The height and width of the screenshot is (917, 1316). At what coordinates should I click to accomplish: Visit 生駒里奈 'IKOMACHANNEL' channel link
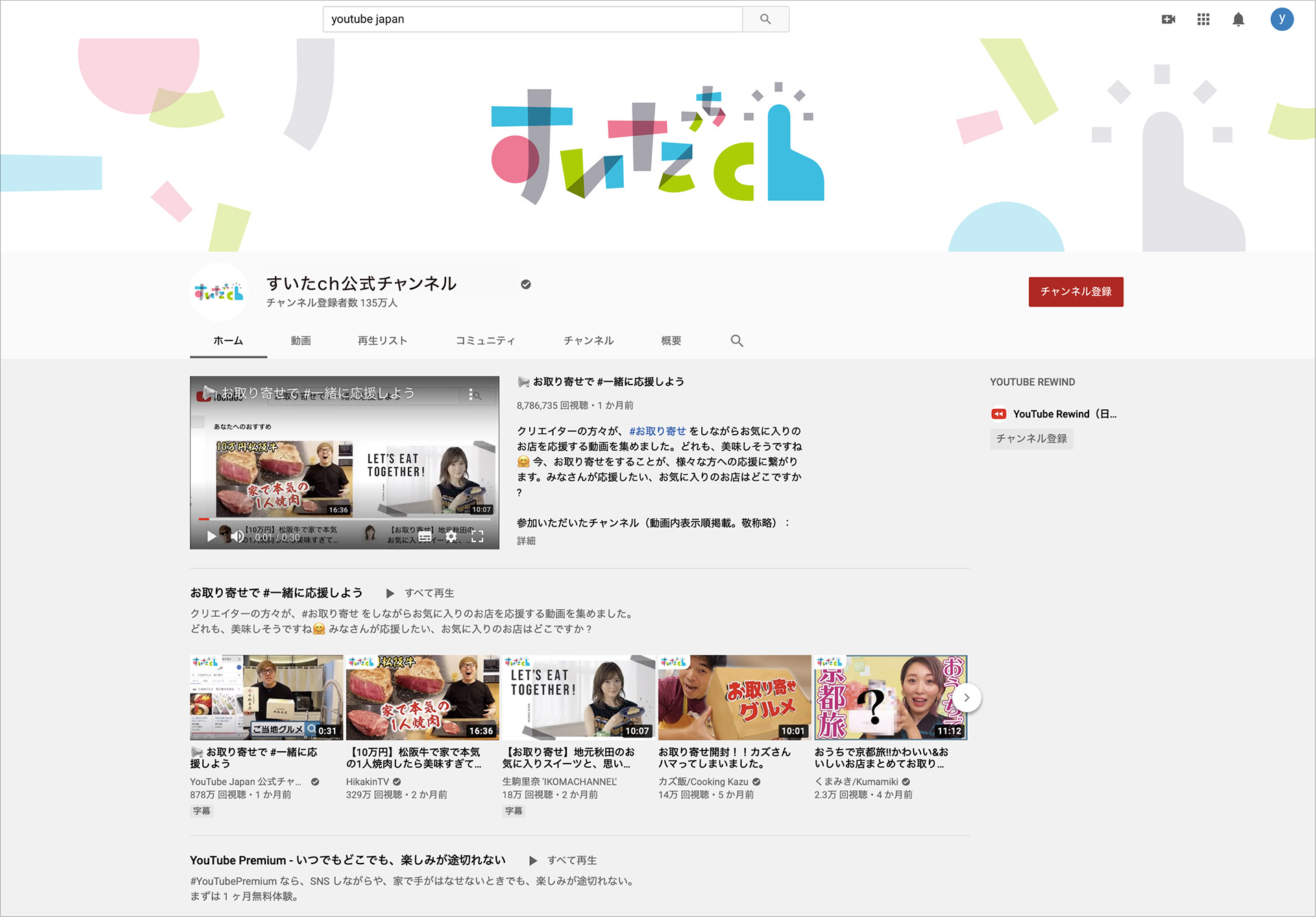(559, 782)
